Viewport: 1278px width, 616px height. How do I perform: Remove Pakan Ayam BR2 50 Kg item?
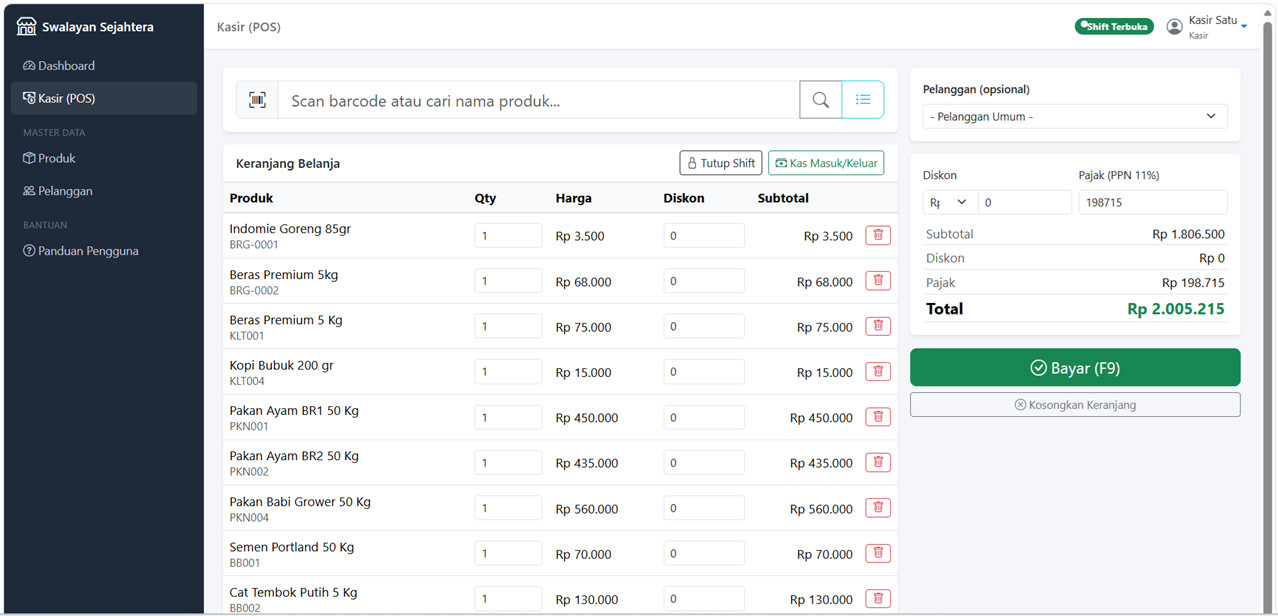(878, 463)
